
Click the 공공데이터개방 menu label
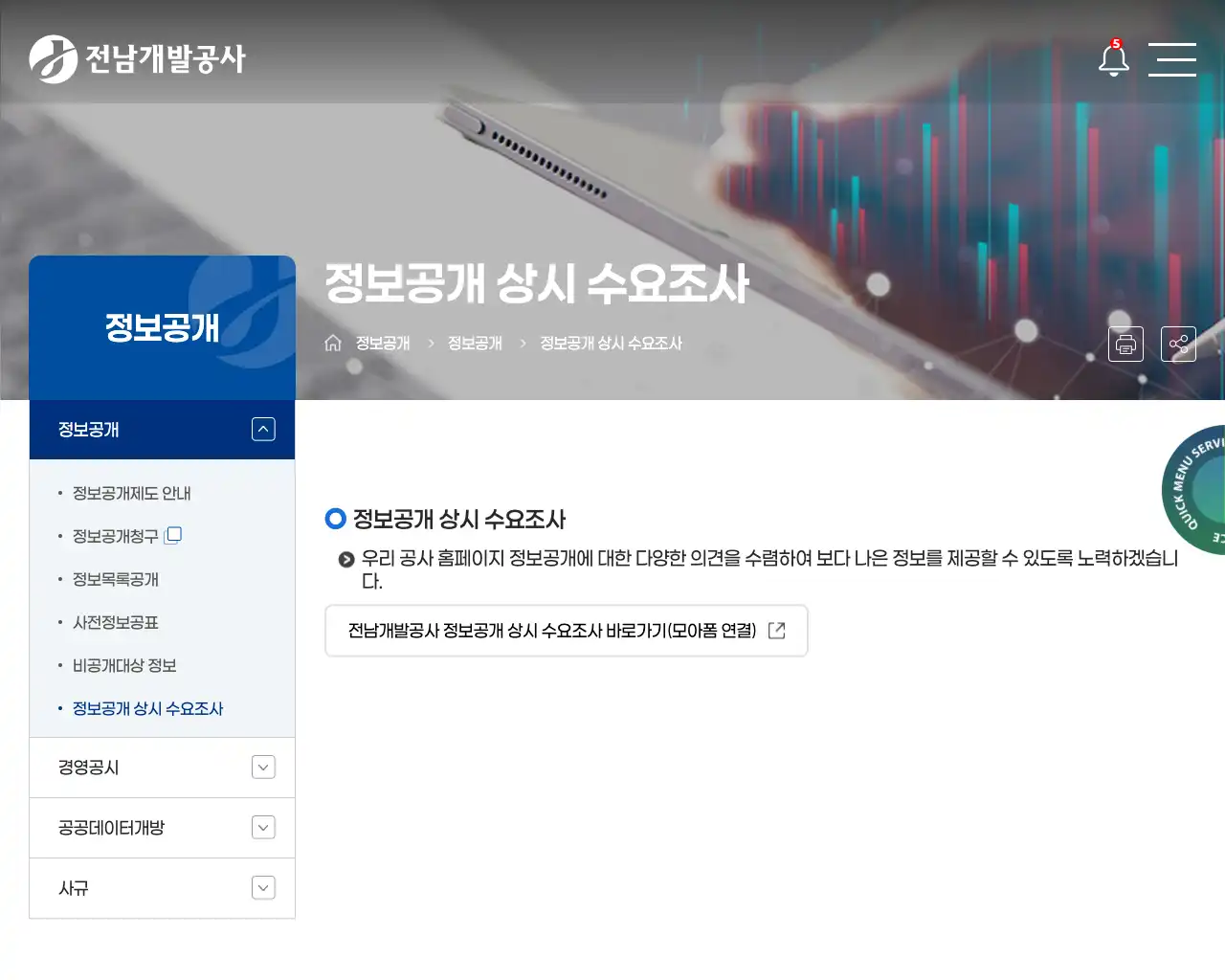111,828
